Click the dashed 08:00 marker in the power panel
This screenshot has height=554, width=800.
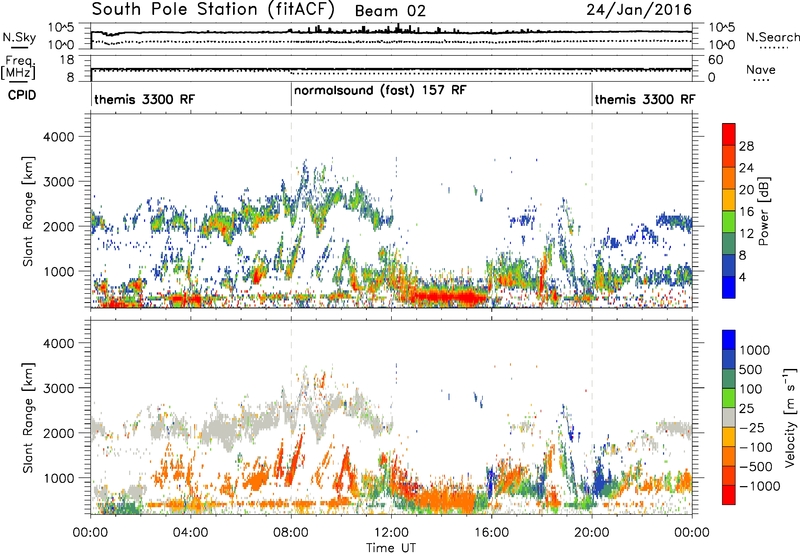[x=291, y=211]
